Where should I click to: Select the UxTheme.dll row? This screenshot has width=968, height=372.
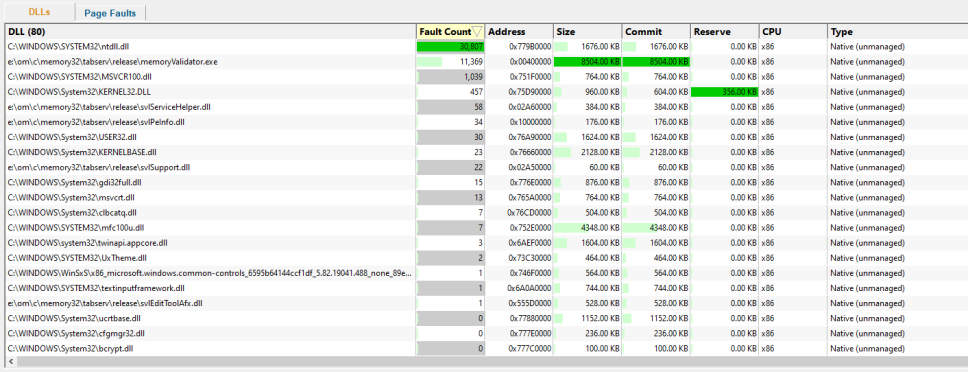point(486,258)
